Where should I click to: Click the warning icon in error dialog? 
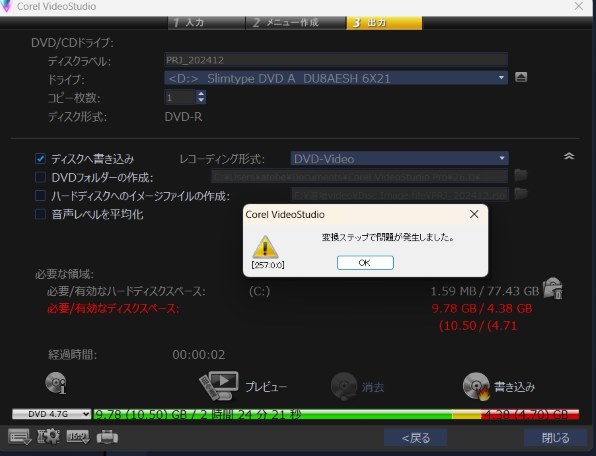[265, 247]
